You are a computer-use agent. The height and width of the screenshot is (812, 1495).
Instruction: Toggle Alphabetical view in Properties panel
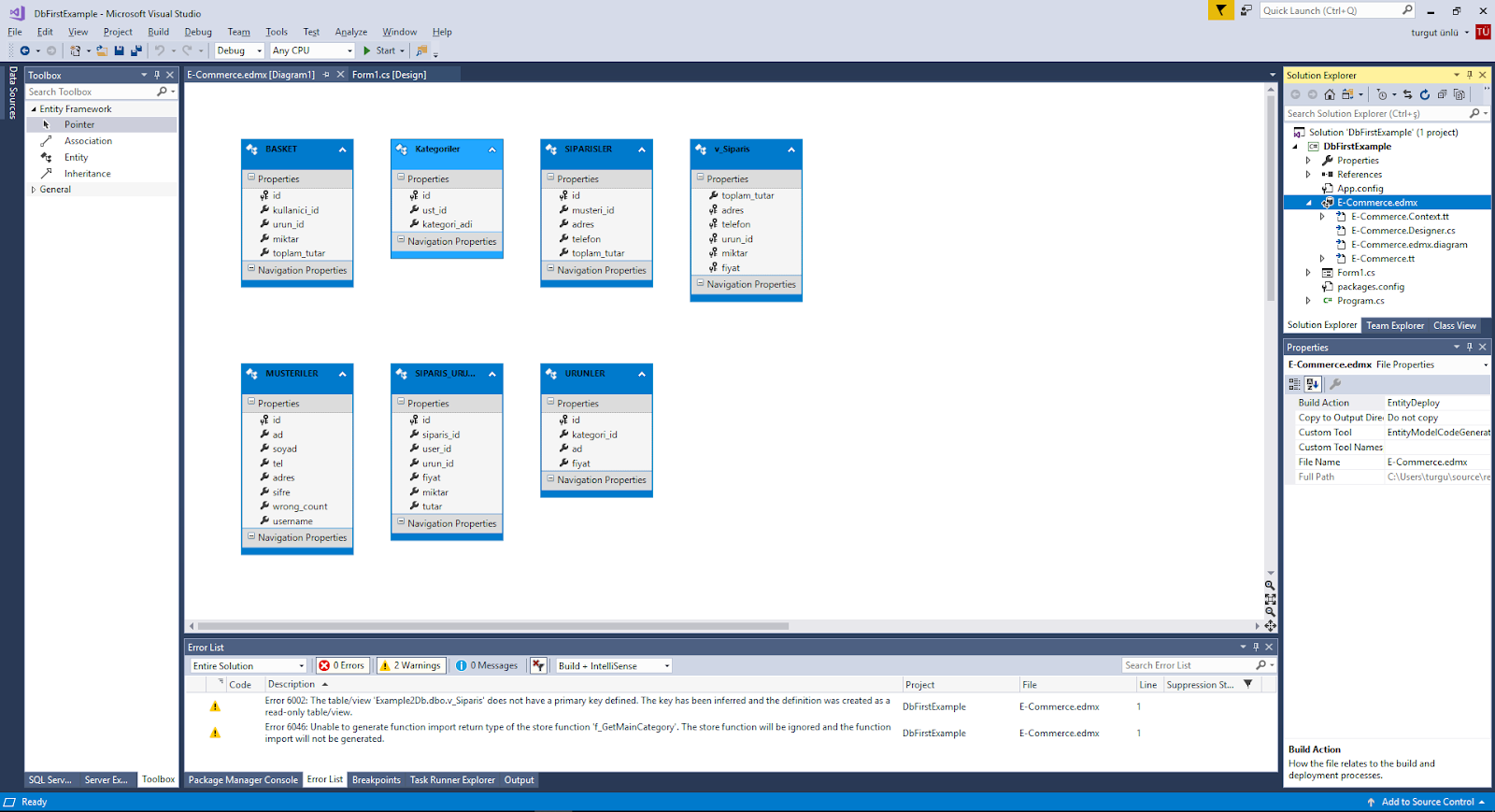click(1313, 384)
